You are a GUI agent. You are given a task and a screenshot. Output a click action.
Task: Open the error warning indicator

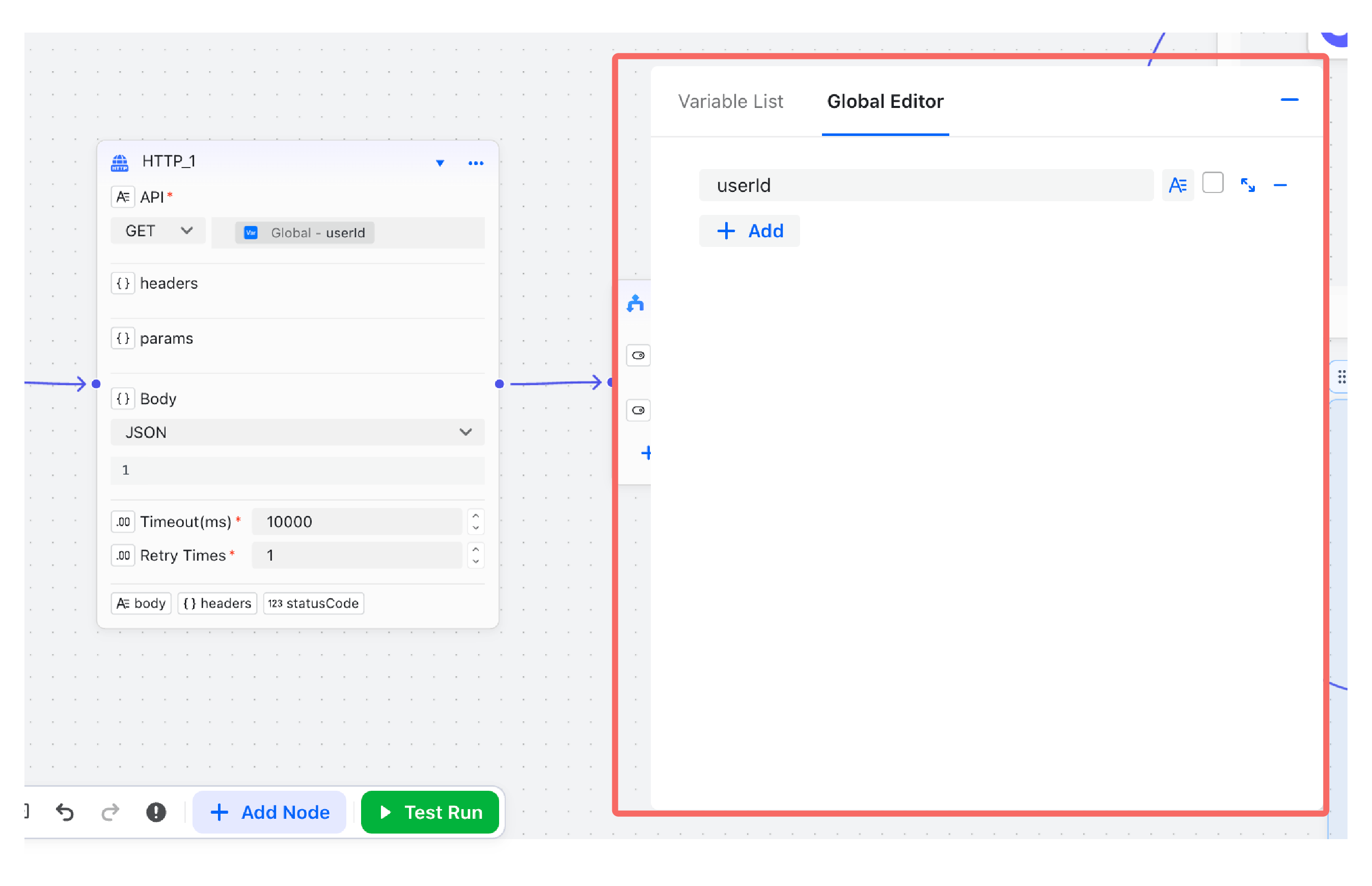tap(156, 812)
